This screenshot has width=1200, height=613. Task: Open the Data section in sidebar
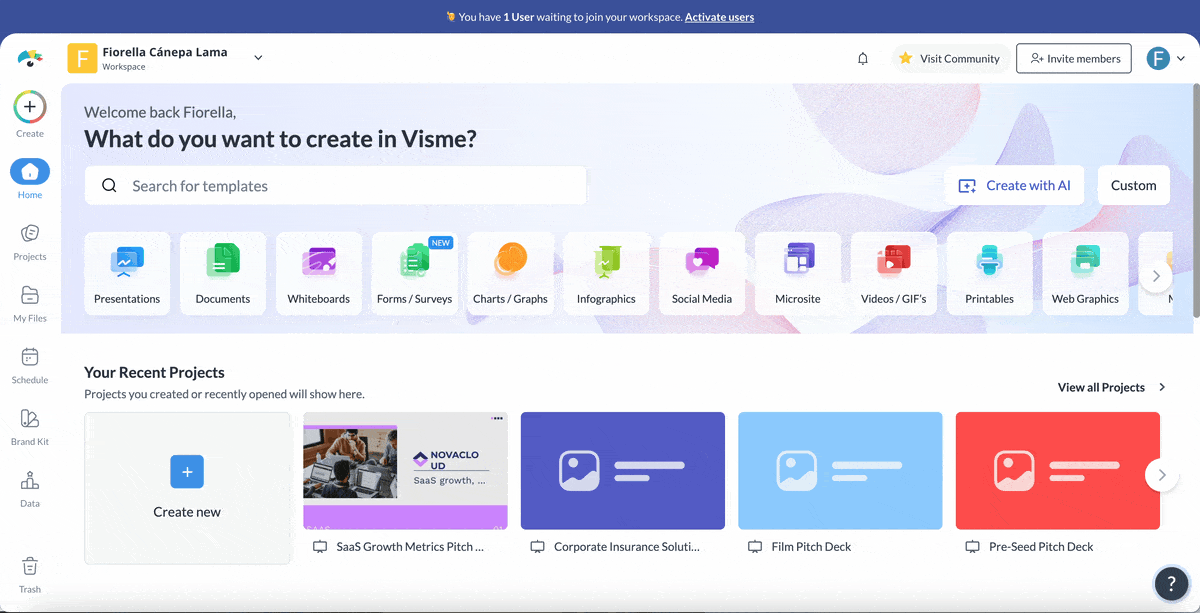click(29, 487)
